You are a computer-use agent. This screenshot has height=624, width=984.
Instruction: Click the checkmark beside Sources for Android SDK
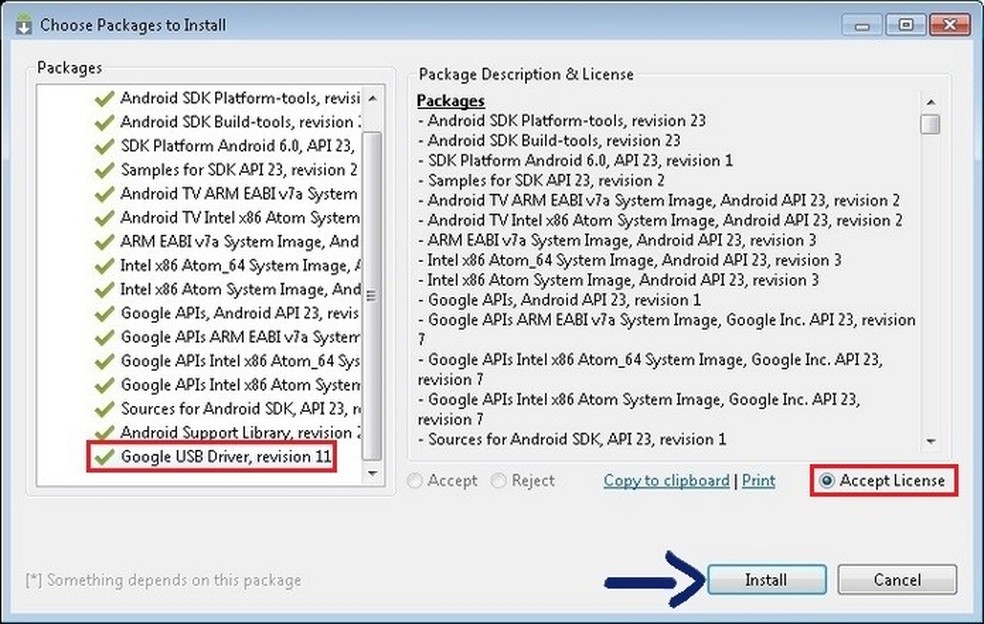tap(104, 409)
